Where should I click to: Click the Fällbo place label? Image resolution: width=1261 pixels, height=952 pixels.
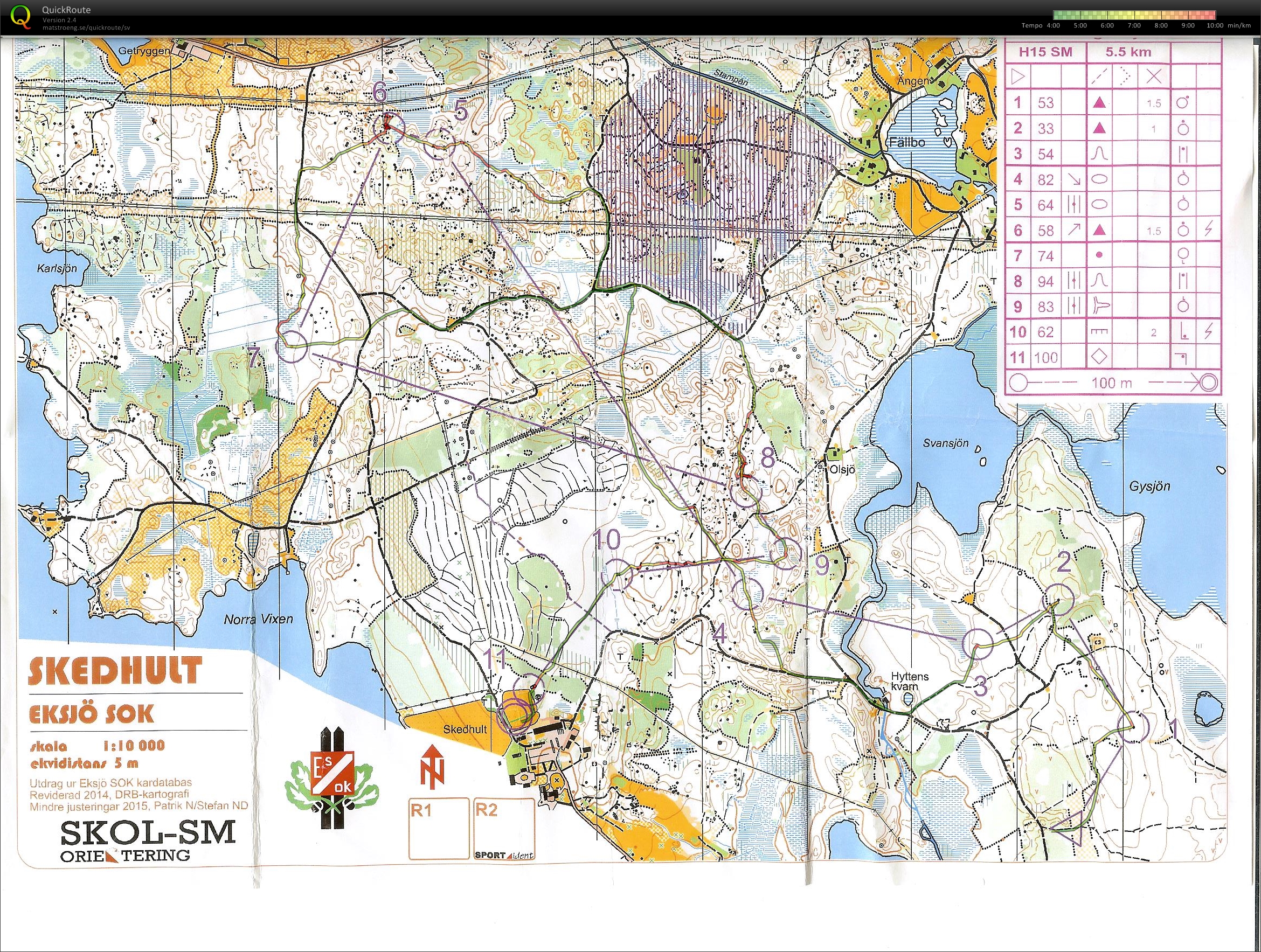click(x=907, y=143)
